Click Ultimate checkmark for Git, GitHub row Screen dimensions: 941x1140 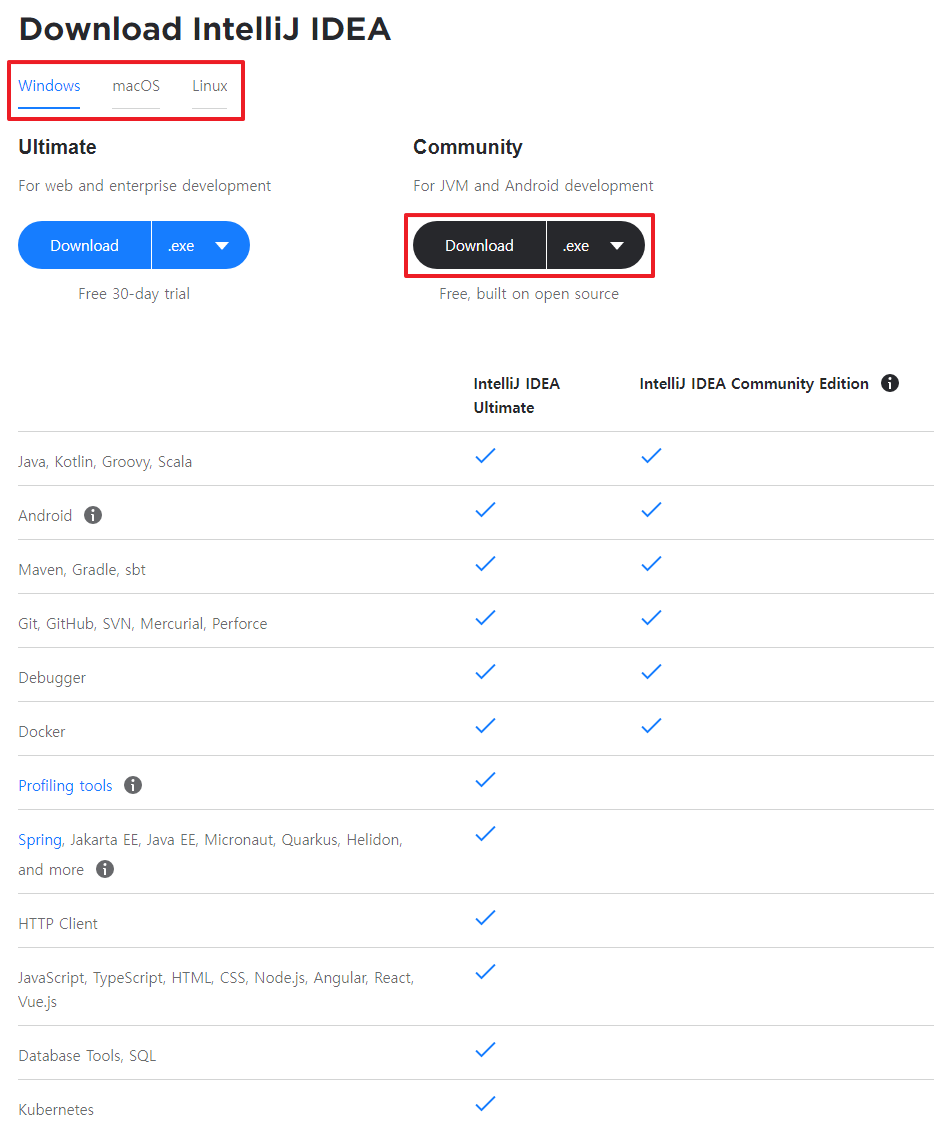[x=485, y=617]
